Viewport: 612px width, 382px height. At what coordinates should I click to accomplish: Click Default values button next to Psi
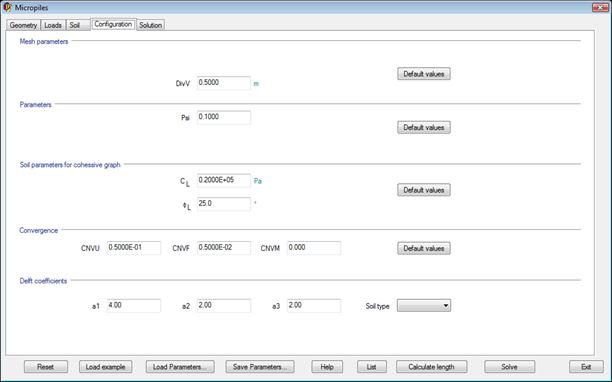coord(424,128)
